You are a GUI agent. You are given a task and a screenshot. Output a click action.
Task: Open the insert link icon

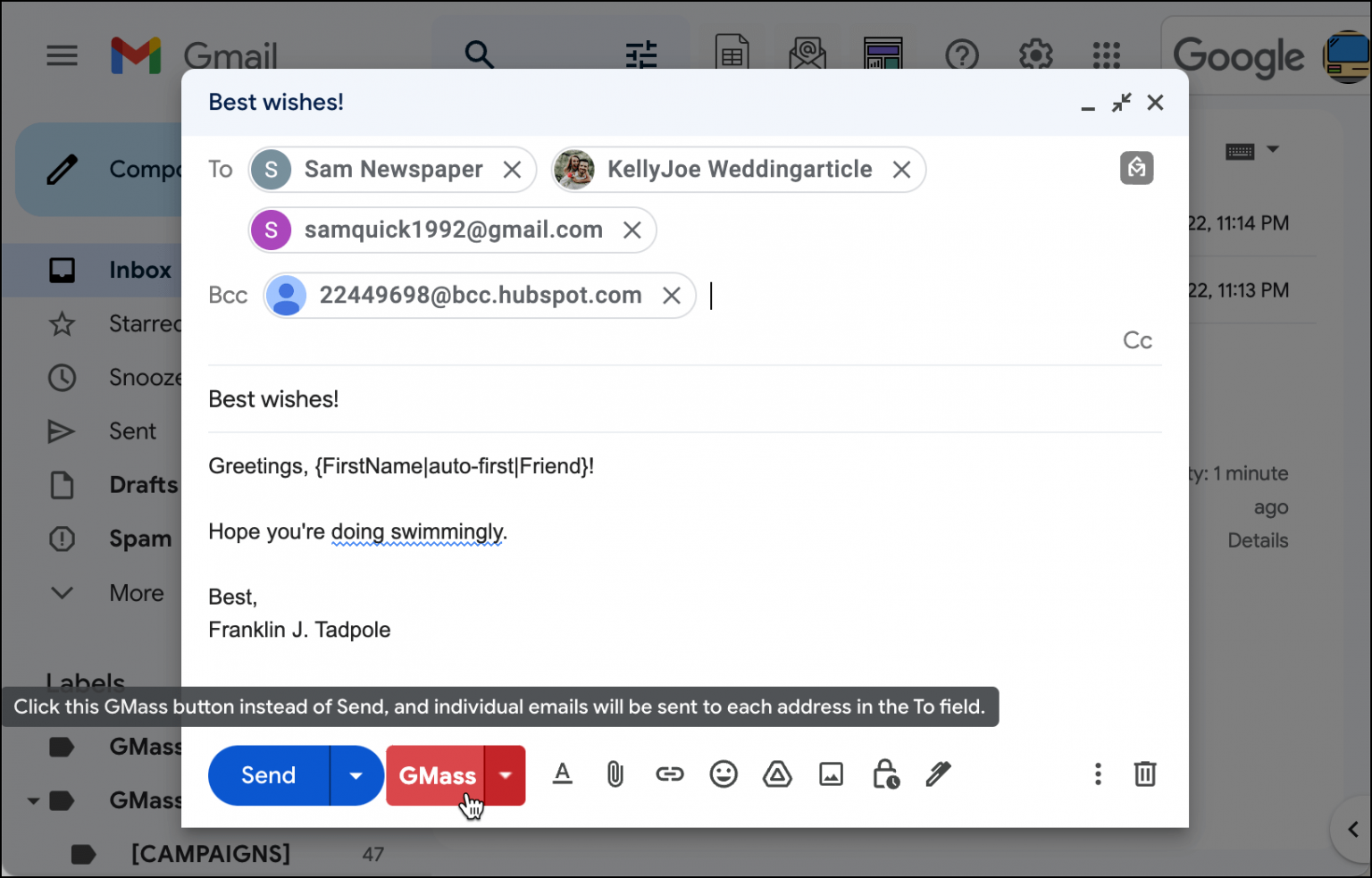(x=670, y=774)
